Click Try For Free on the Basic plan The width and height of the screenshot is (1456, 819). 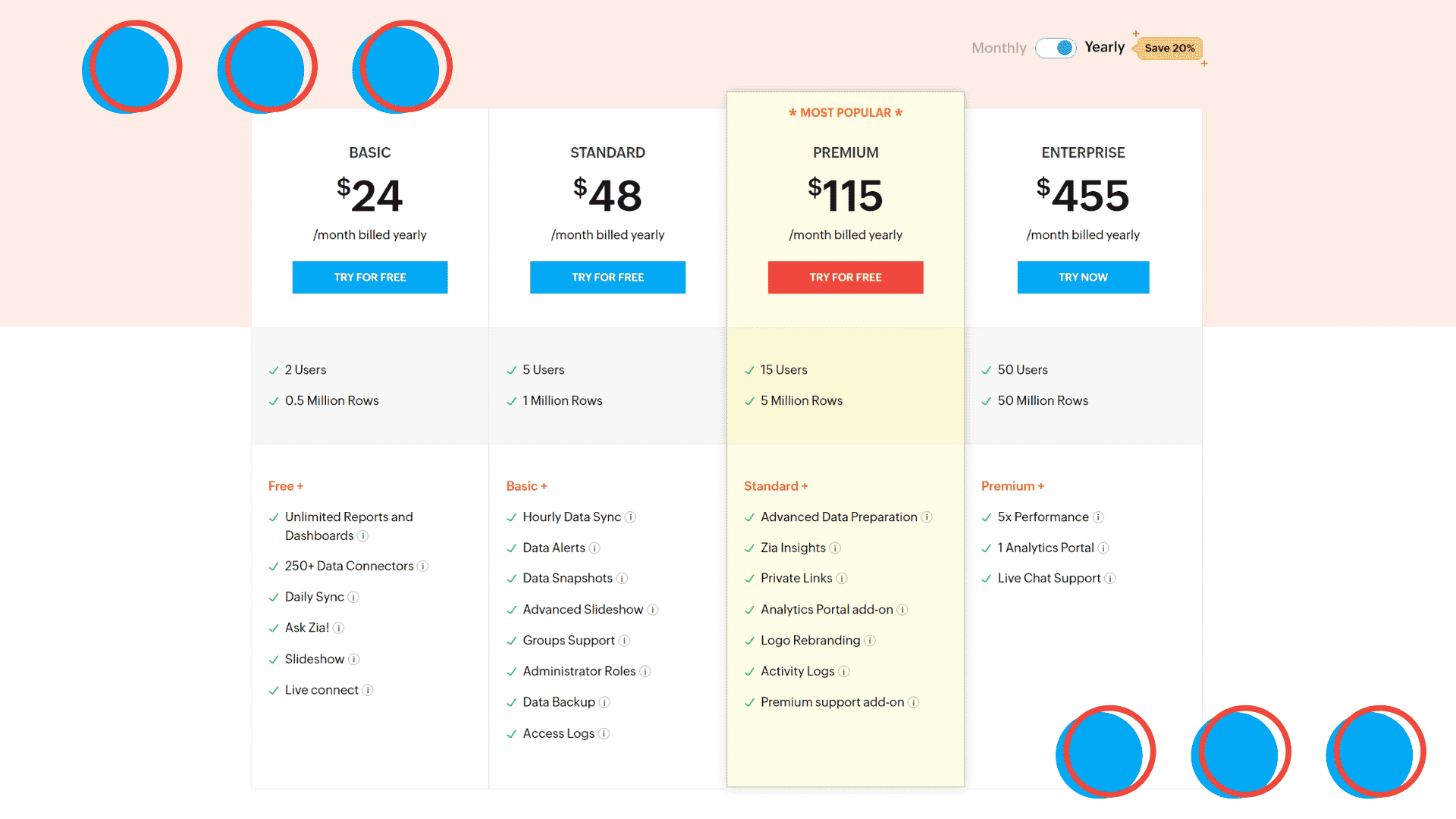click(369, 277)
